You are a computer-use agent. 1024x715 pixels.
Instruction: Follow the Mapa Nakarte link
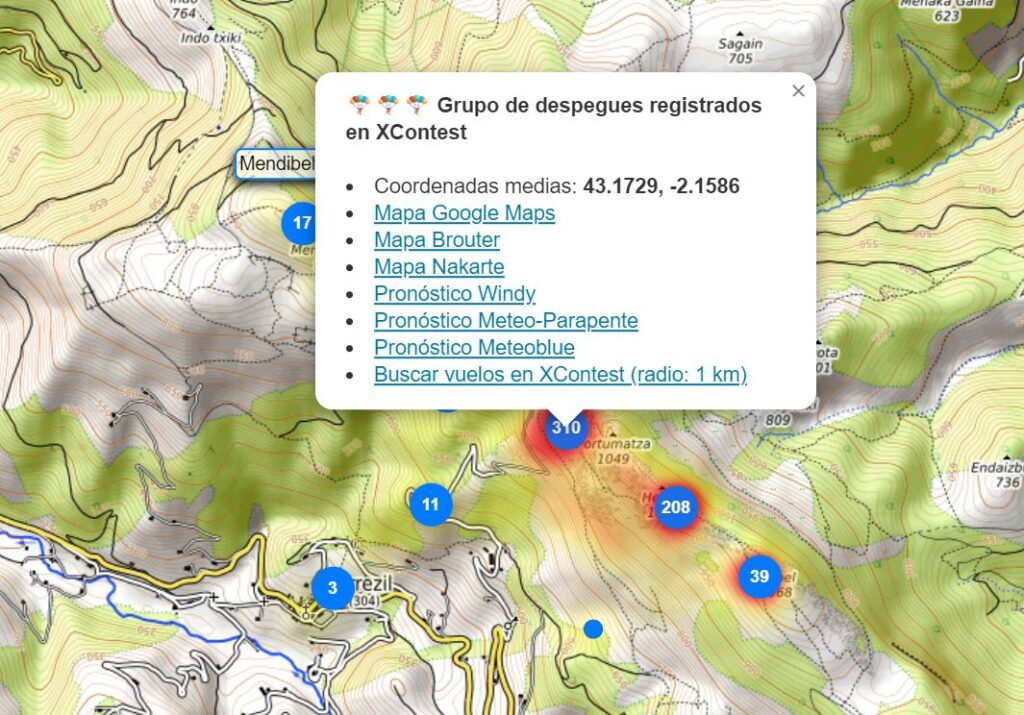coord(439,266)
